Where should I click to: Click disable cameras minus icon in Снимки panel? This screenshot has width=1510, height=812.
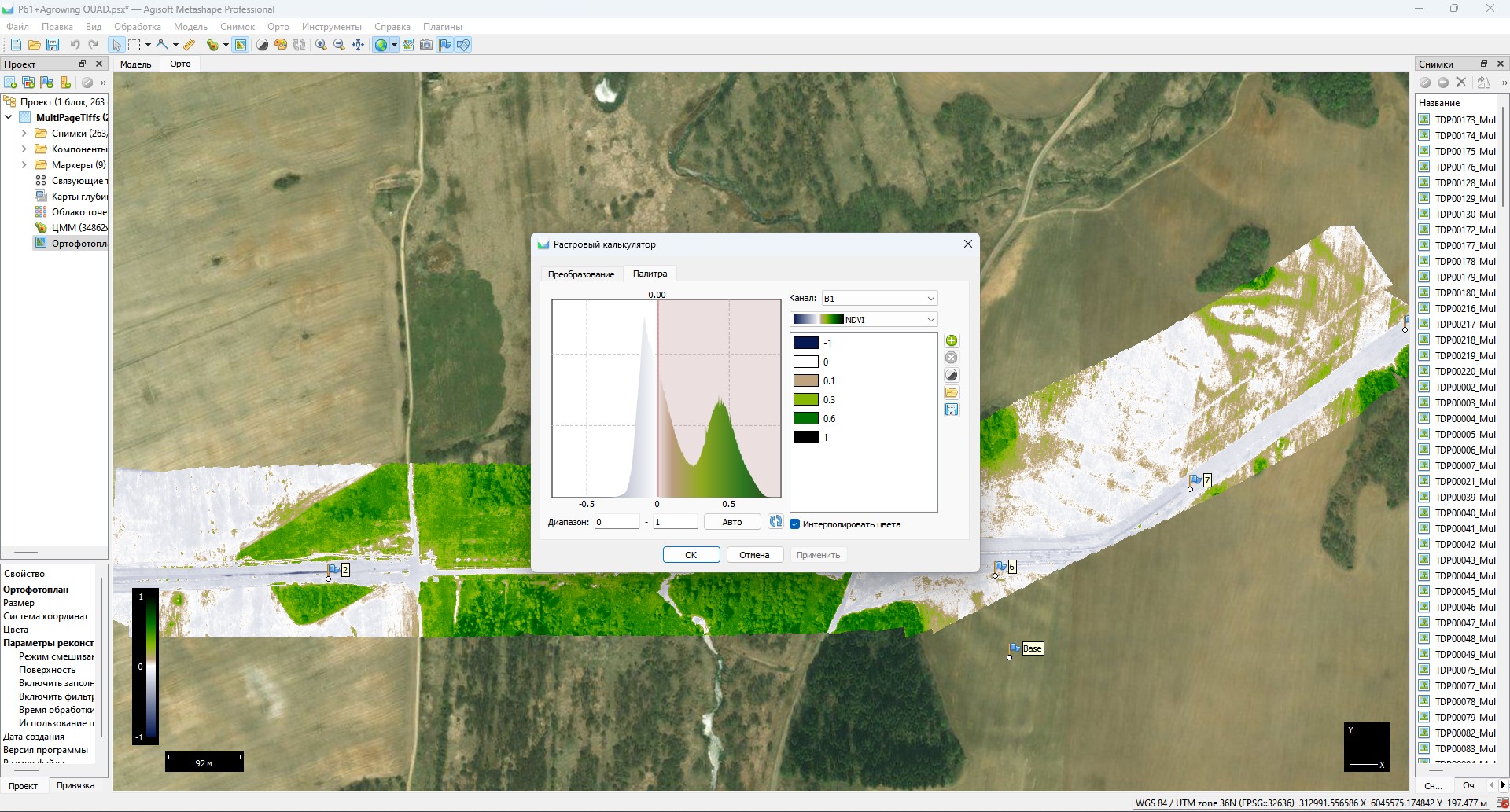1443,83
